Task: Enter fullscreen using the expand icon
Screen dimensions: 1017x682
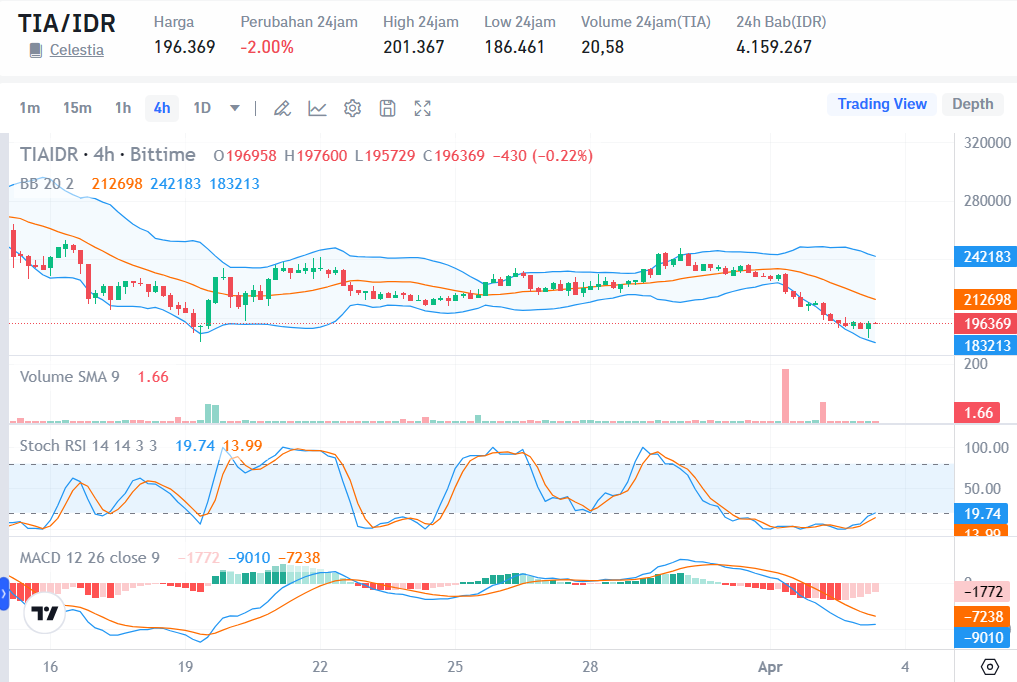Action: pos(422,108)
